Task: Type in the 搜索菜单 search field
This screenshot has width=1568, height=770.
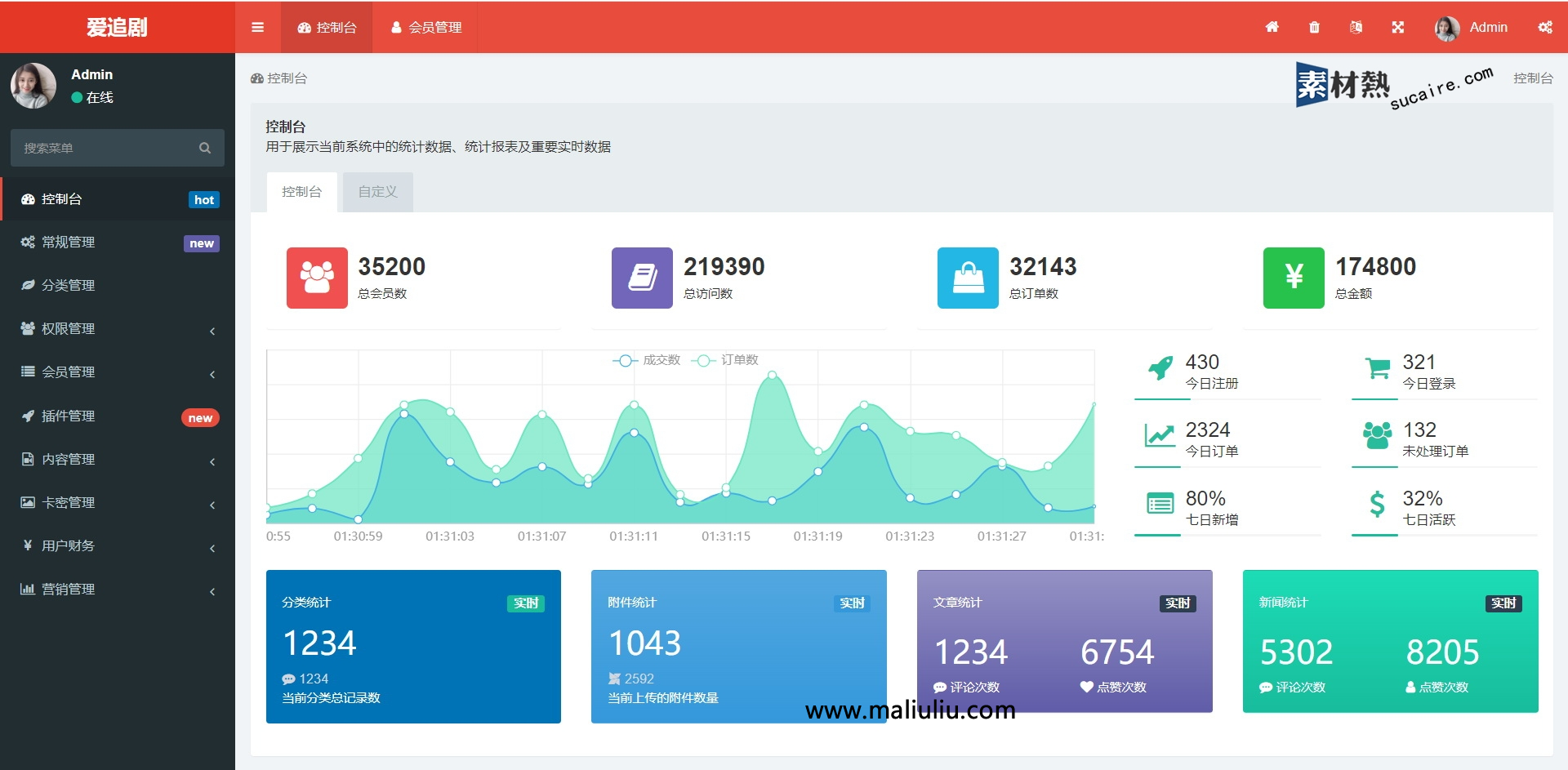Action: [x=98, y=148]
